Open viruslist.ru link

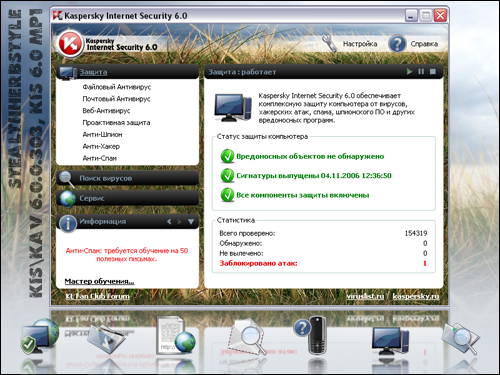tap(365, 296)
